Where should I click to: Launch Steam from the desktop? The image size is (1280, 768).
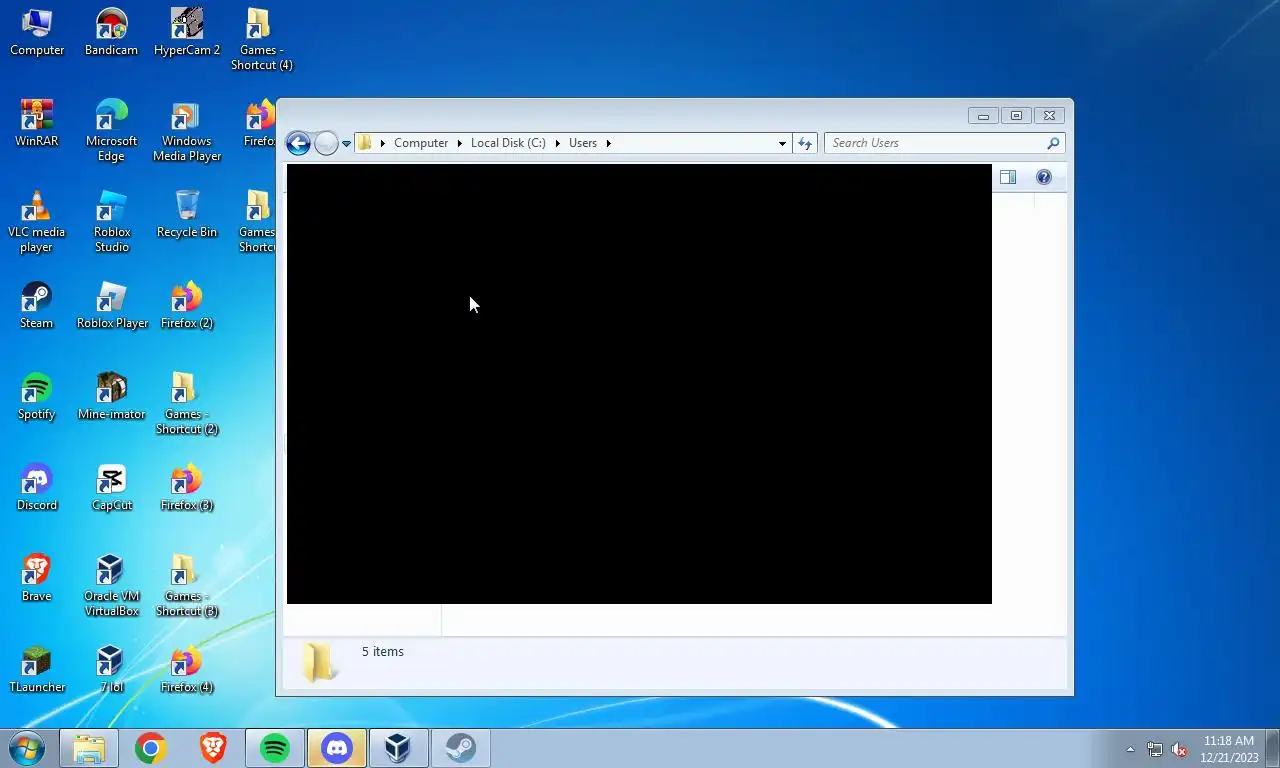coord(37,305)
